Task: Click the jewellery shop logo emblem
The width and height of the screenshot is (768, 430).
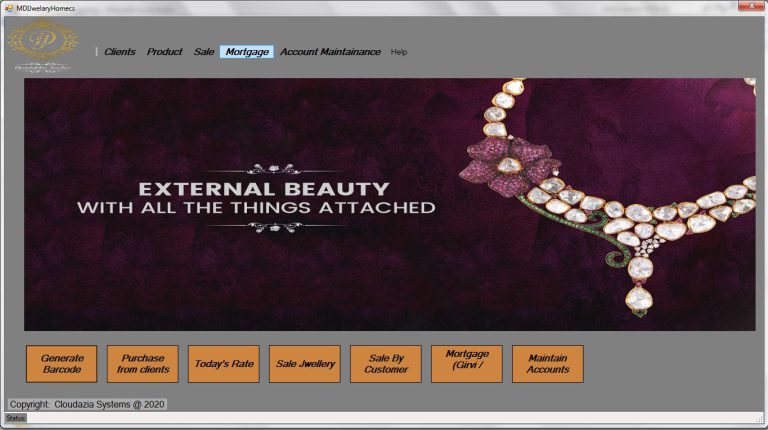Action: coord(42,43)
